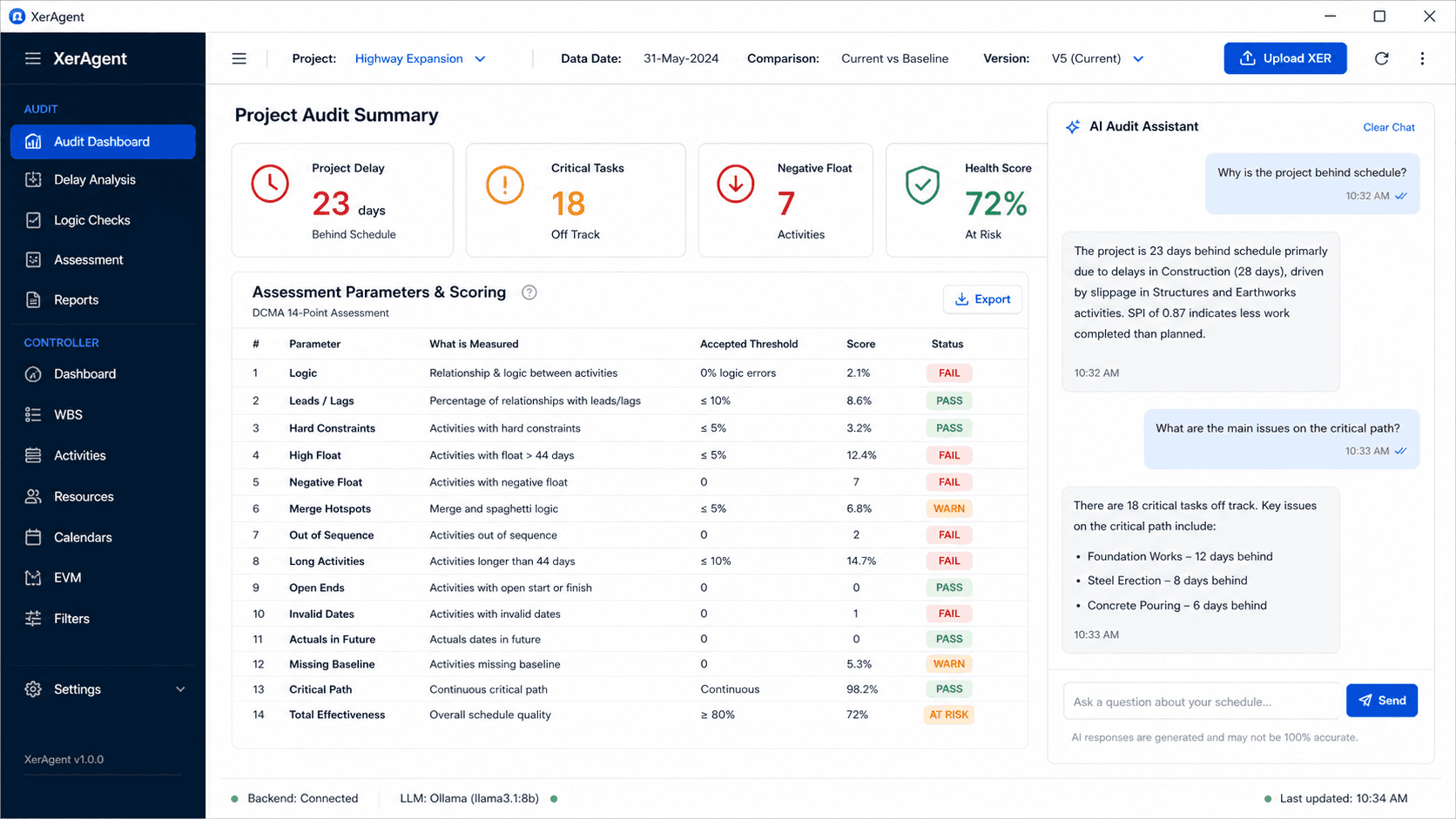Click the Project Delay clock icon
1456x819 pixels.
(270, 185)
